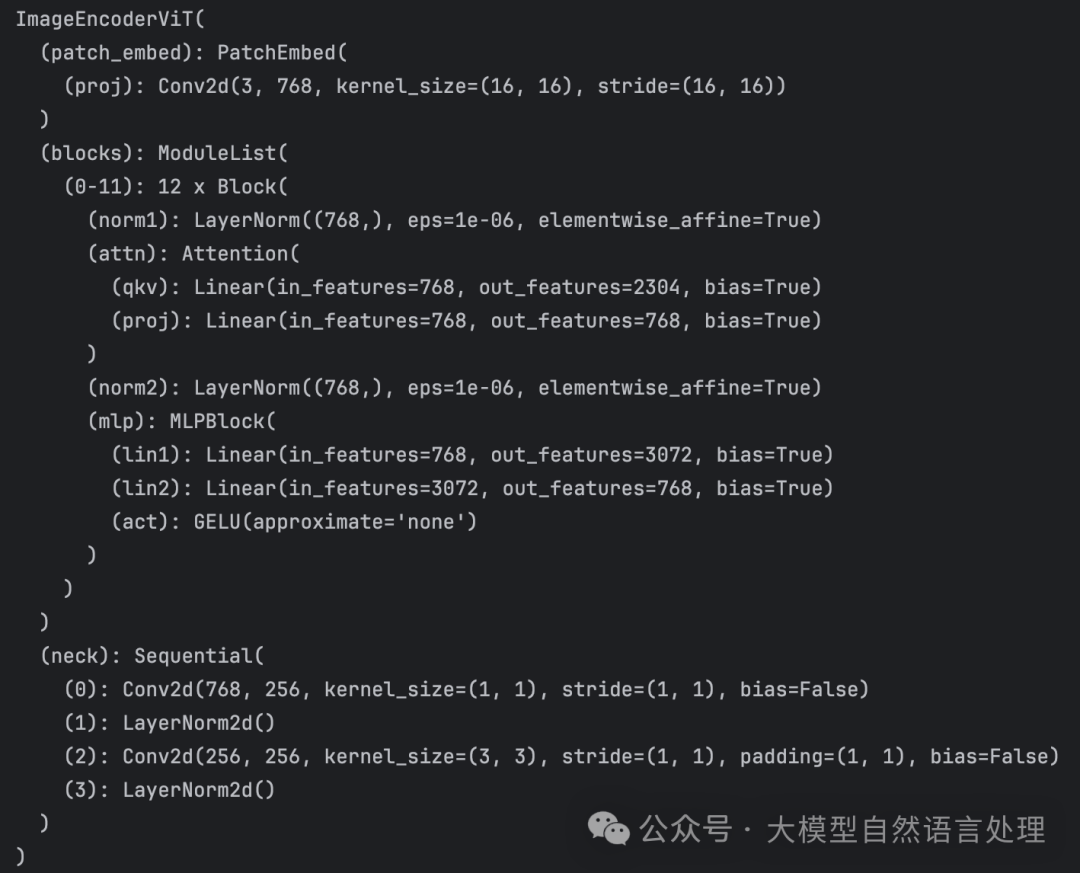Select the (qkv): Linear line
The image size is (1080, 873).
466,287
